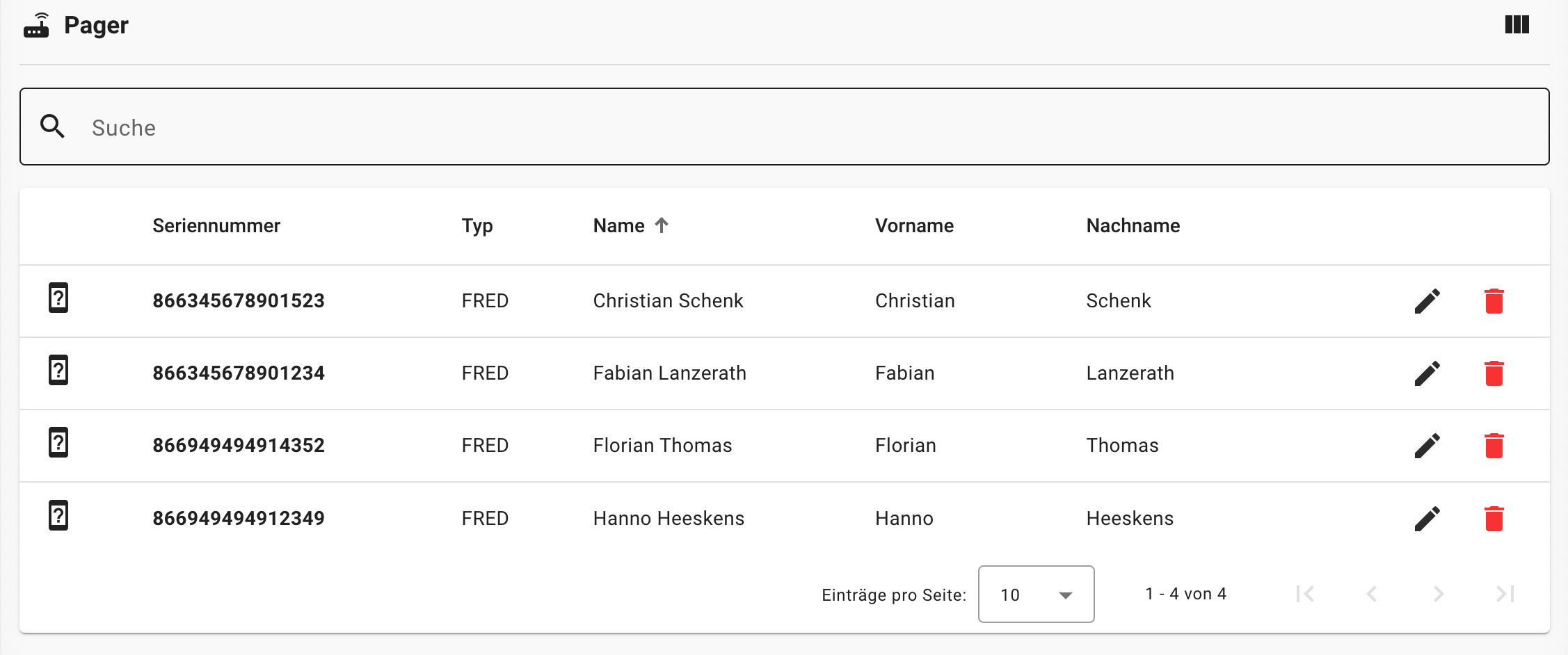The height and width of the screenshot is (655, 1568).
Task: Sort by the Vorname column header
Action: click(x=914, y=226)
